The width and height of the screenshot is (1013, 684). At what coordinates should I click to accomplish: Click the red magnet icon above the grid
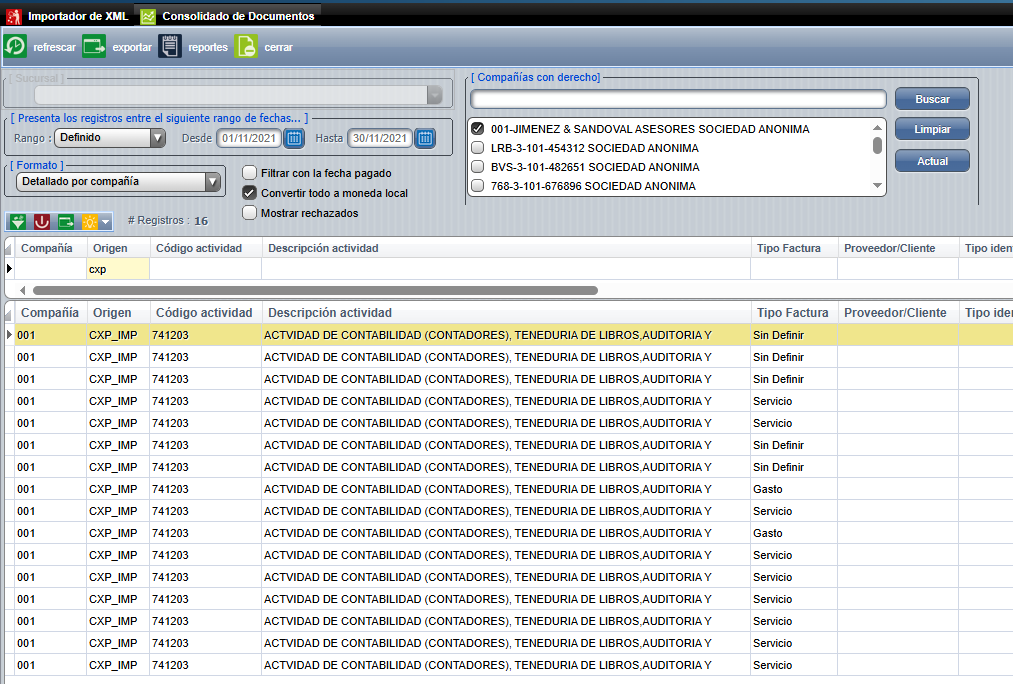42,221
